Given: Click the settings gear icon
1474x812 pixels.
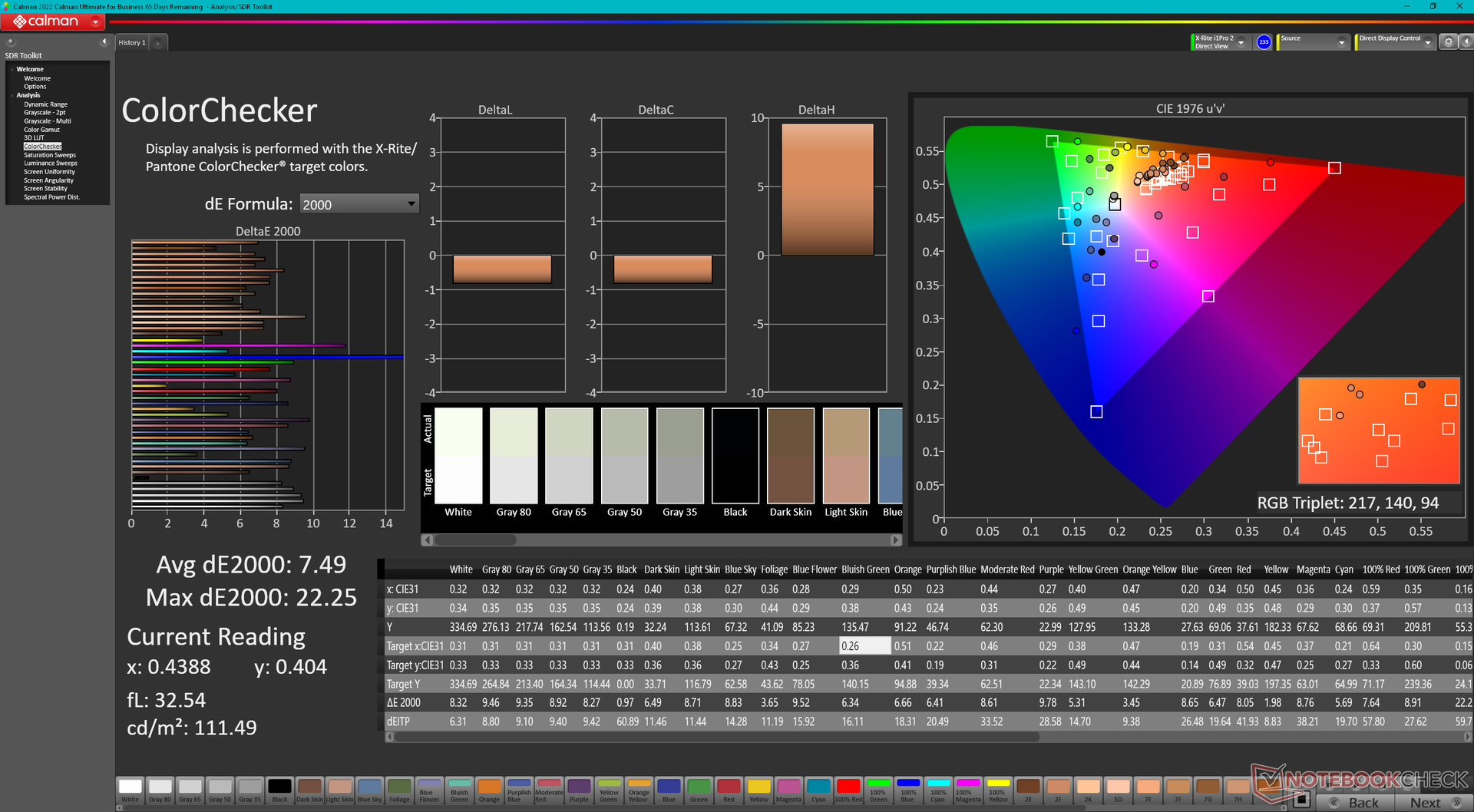Looking at the screenshot, I should (1448, 42).
